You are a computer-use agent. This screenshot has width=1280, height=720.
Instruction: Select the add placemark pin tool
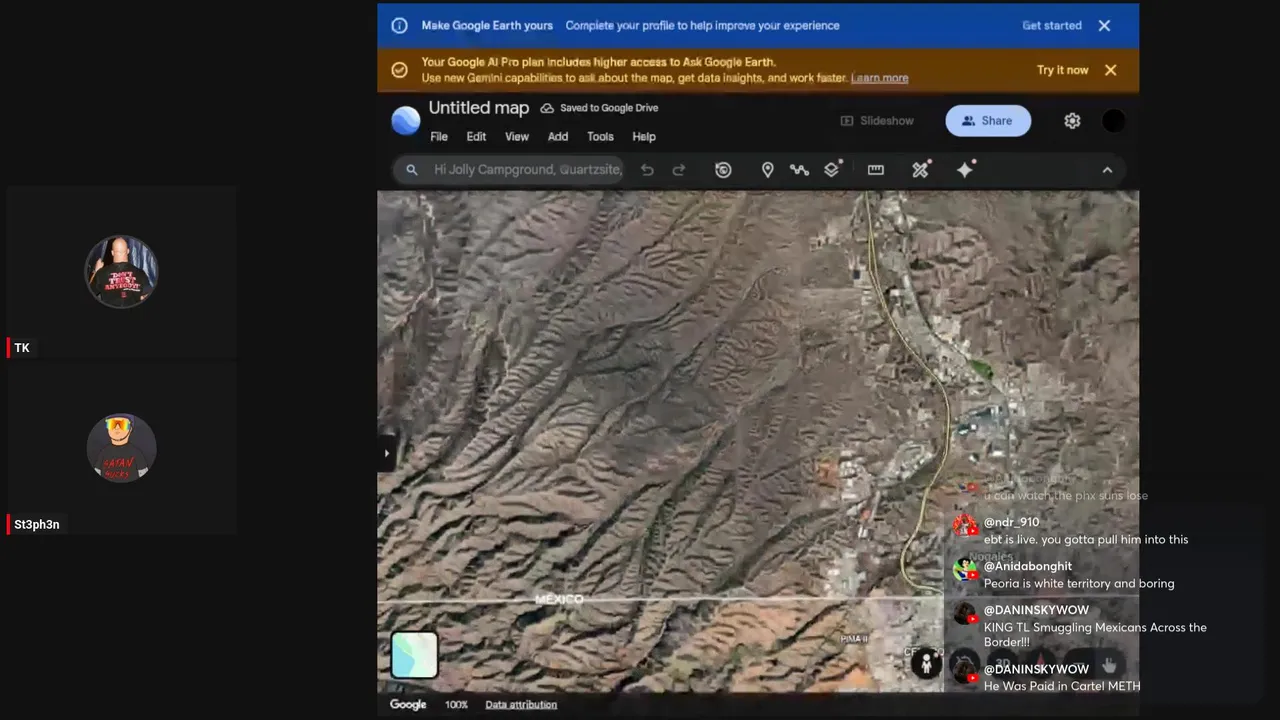(x=768, y=170)
